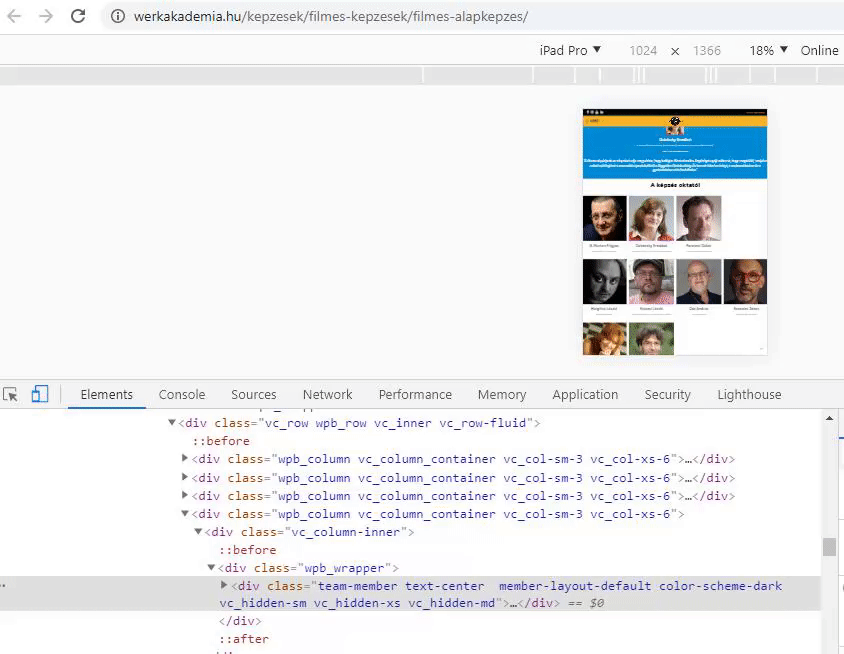Click the Elements panel scroll up arrow

pyautogui.click(x=829, y=418)
